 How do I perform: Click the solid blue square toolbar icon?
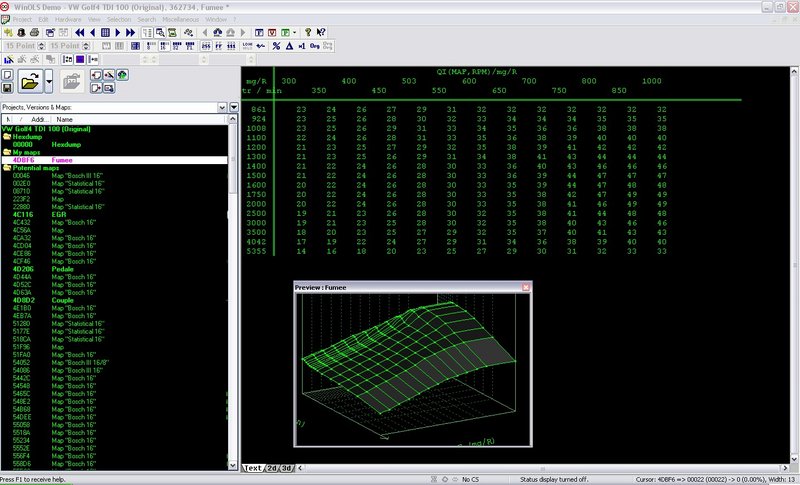[x=80, y=60]
